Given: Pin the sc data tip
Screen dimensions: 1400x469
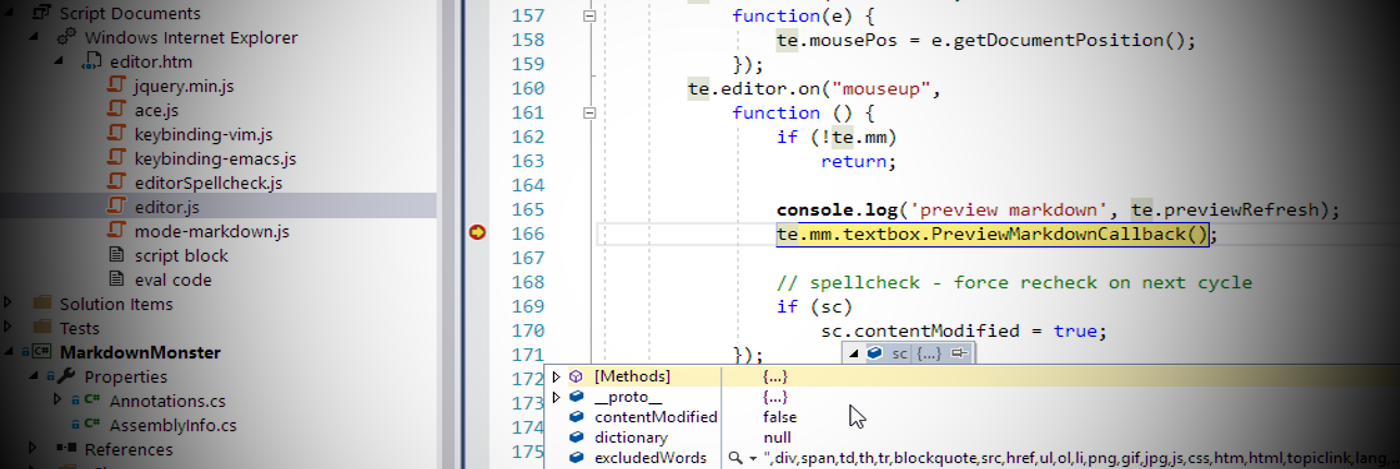Looking at the screenshot, I should tap(959, 353).
